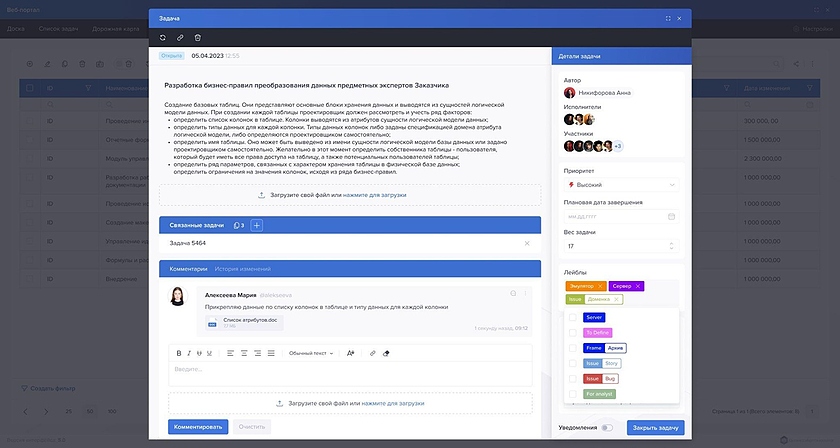This screenshot has height=448, width=840.
Task: Remove linked task 5464 with X icon
Action: pos(527,243)
